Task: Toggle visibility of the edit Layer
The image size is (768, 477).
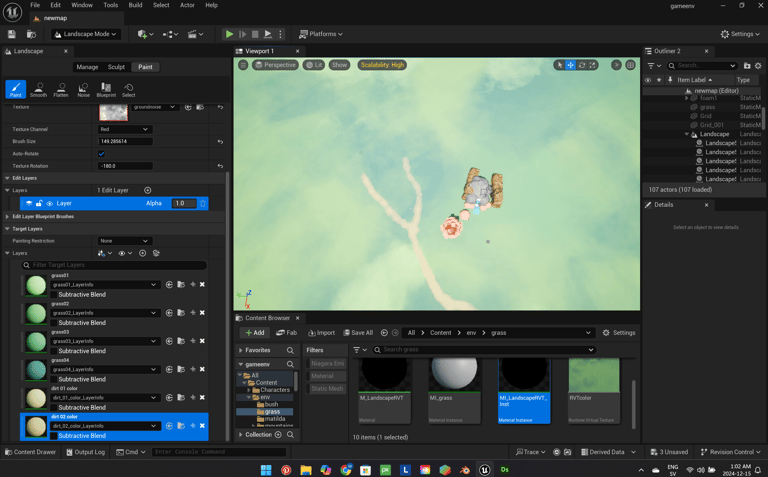Action: tap(49, 203)
